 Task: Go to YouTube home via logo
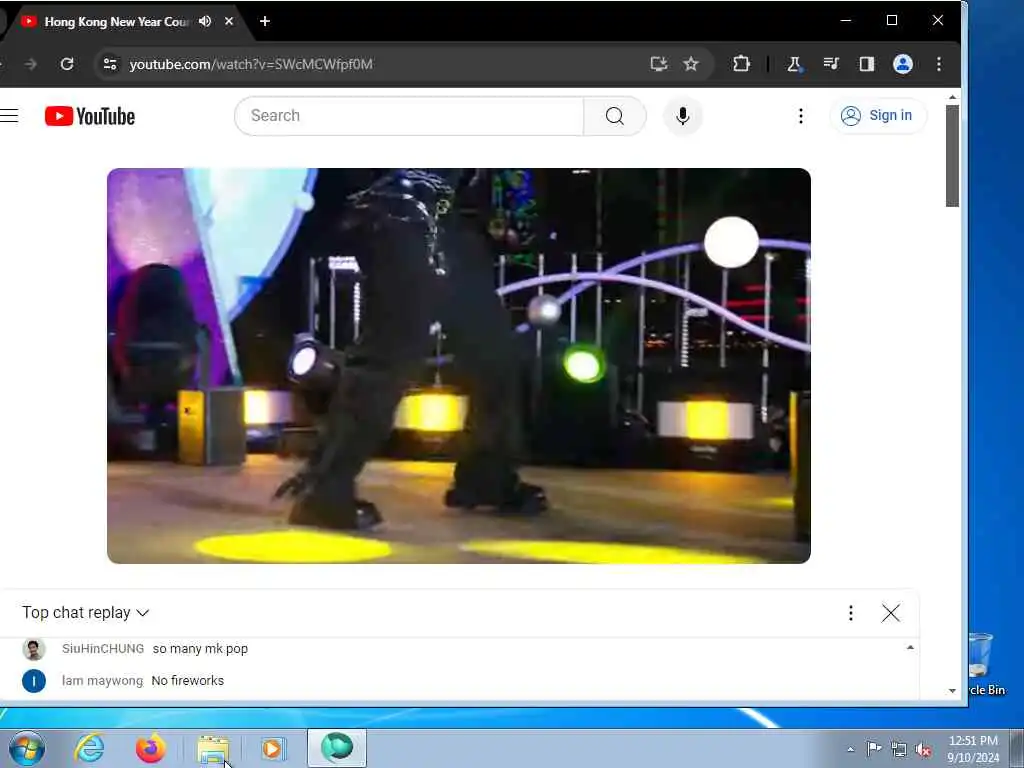point(90,116)
